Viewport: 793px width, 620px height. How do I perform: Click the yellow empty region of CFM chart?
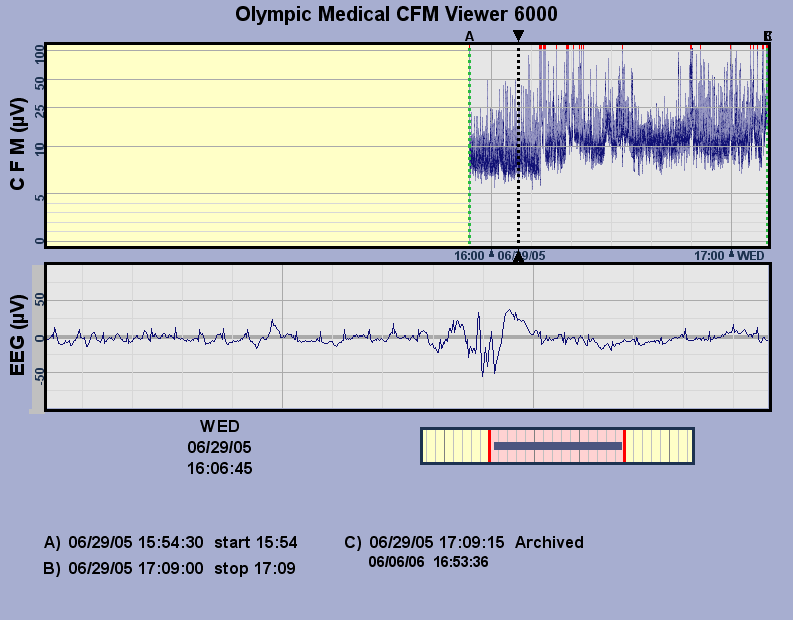[x=258, y=146]
